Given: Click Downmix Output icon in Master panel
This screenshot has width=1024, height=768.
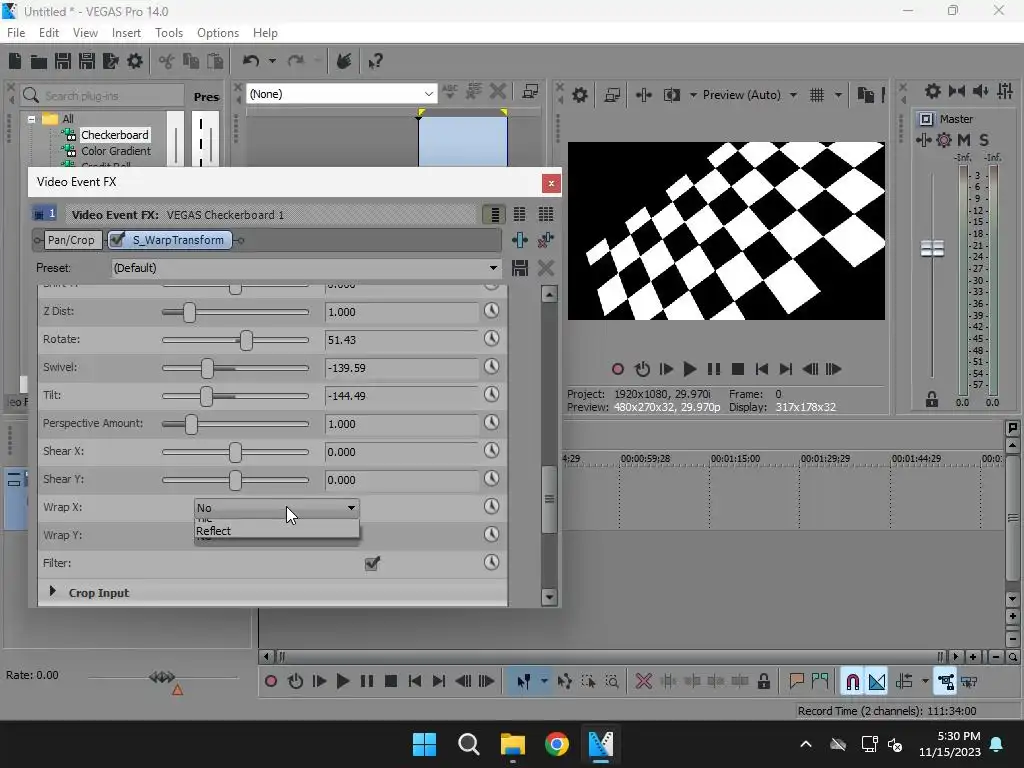Looking at the screenshot, I should click(957, 91).
